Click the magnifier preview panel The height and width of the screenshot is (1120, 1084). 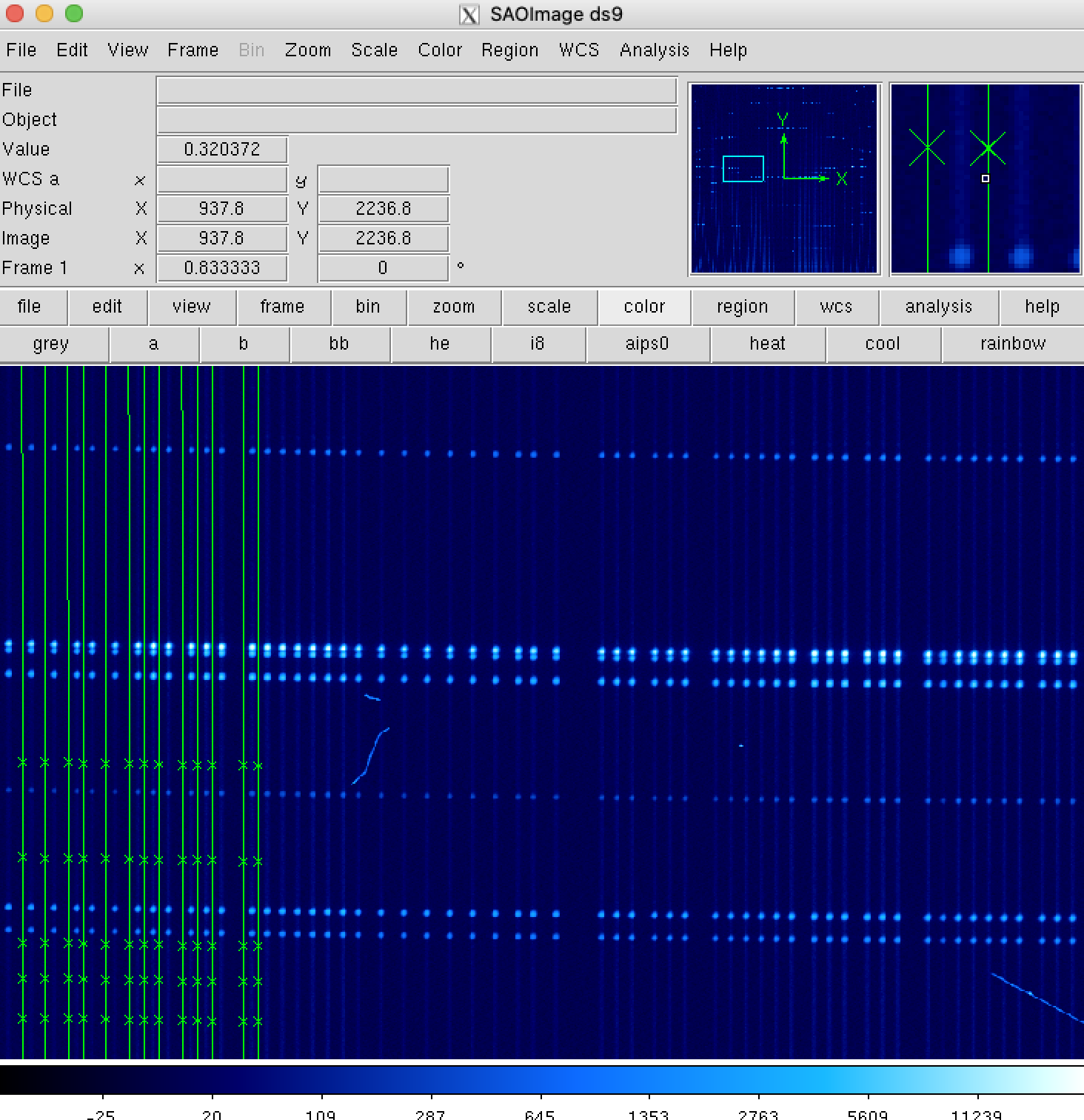tap(985, 179)
